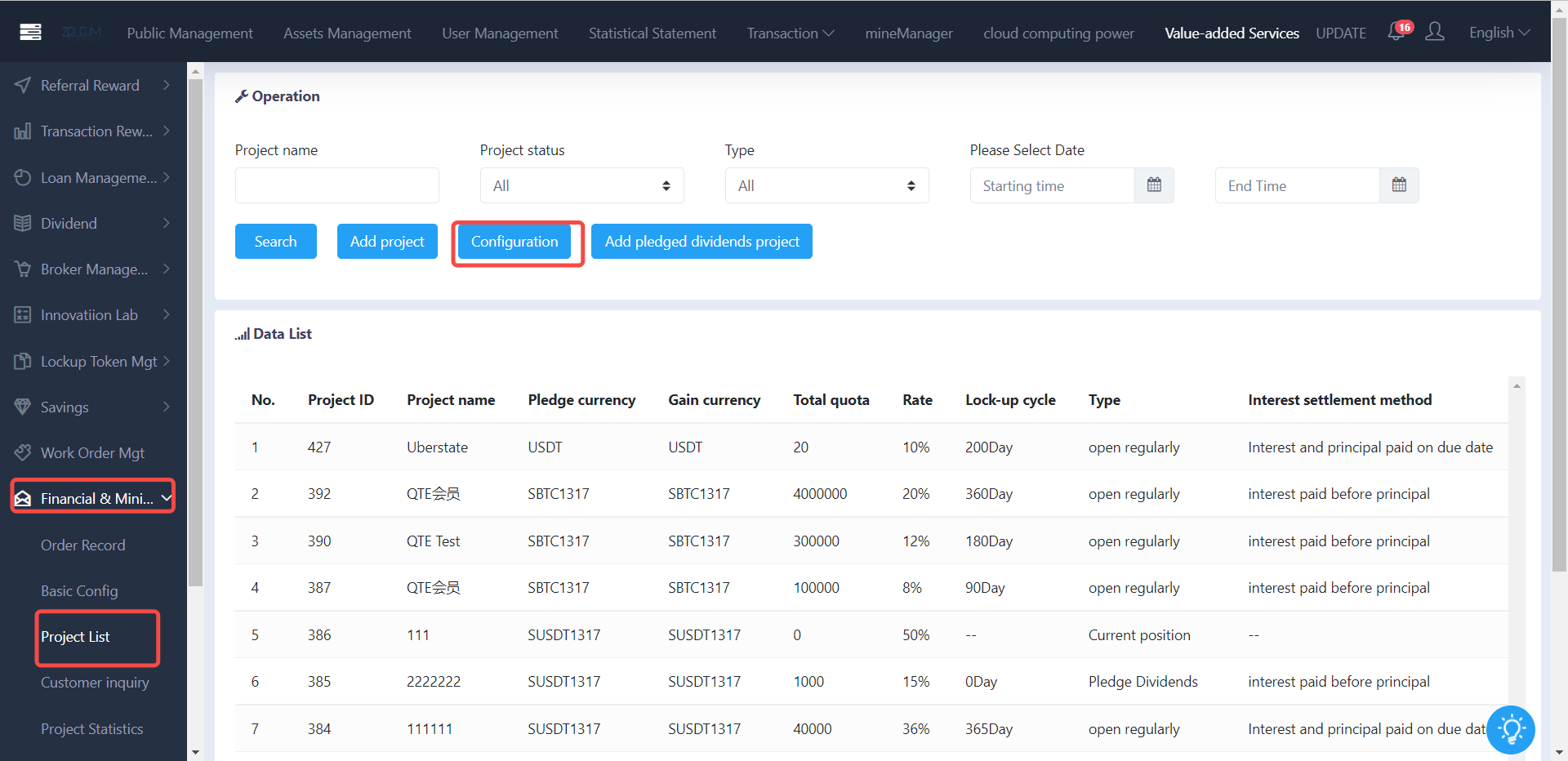Click the Broker Management cart icon
Image resolution: width=1568 pixels, height=761 pixels.
click(x=23, y=269)
